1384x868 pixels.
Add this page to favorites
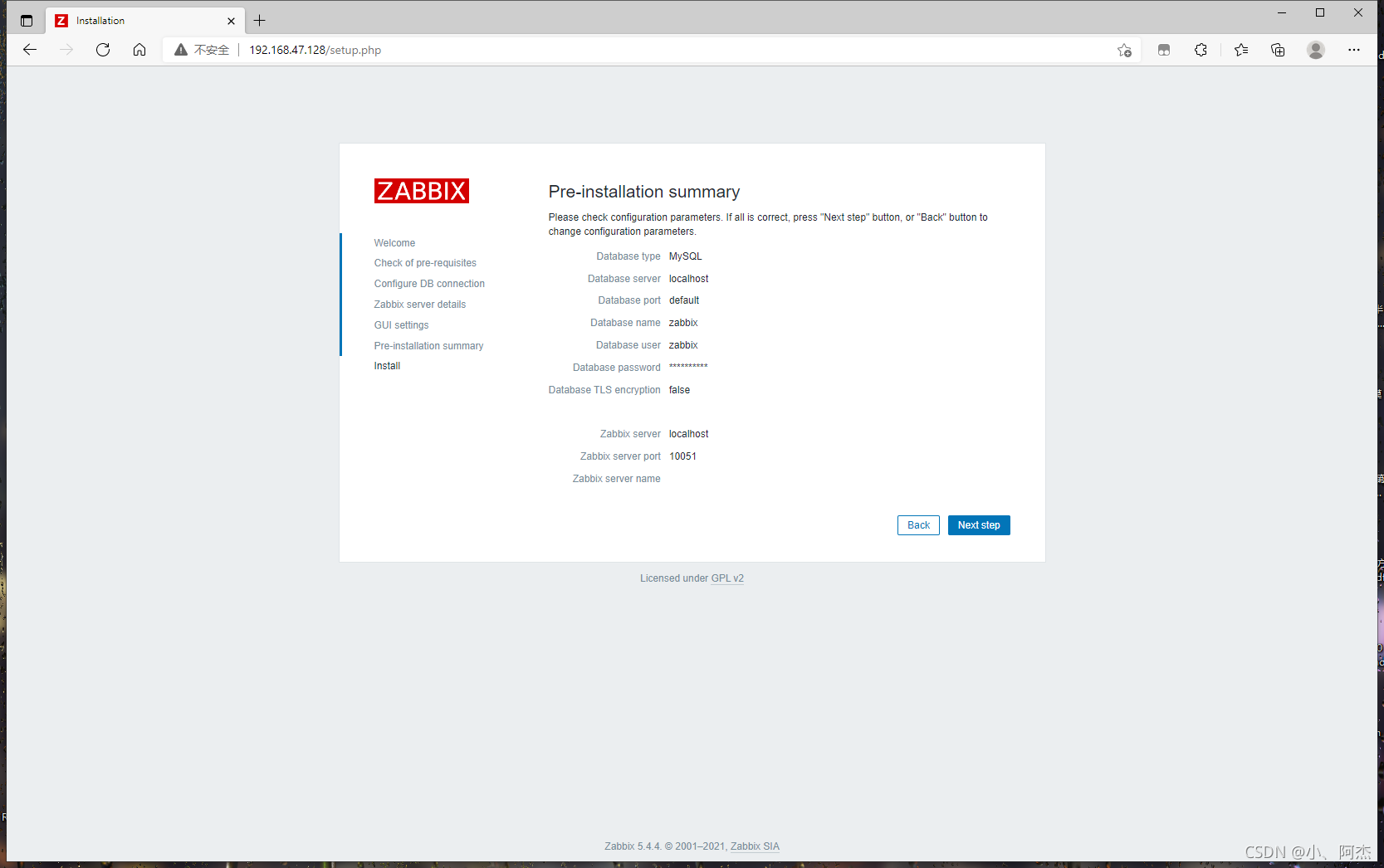(x=1124, y=50)
